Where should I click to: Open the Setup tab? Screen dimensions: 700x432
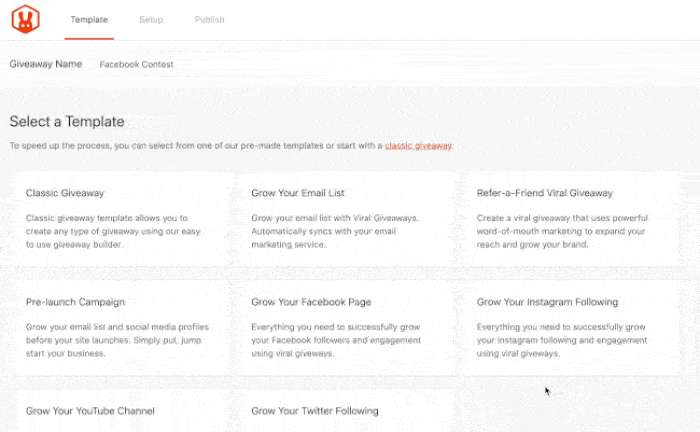click(151, 19)
